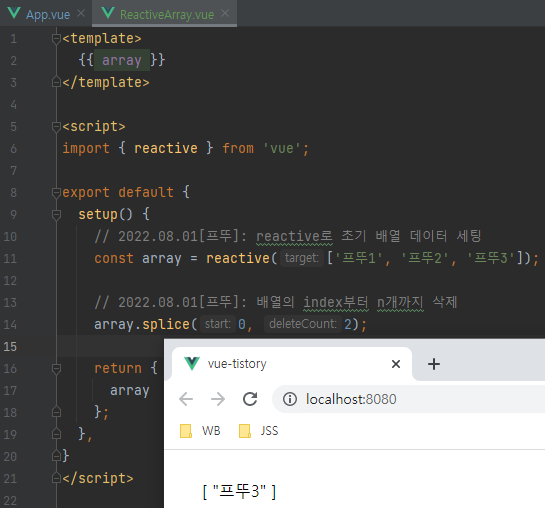Click the array identifier on line 17
This screenshot has height=508, width=545.
(x=130, y=391)
